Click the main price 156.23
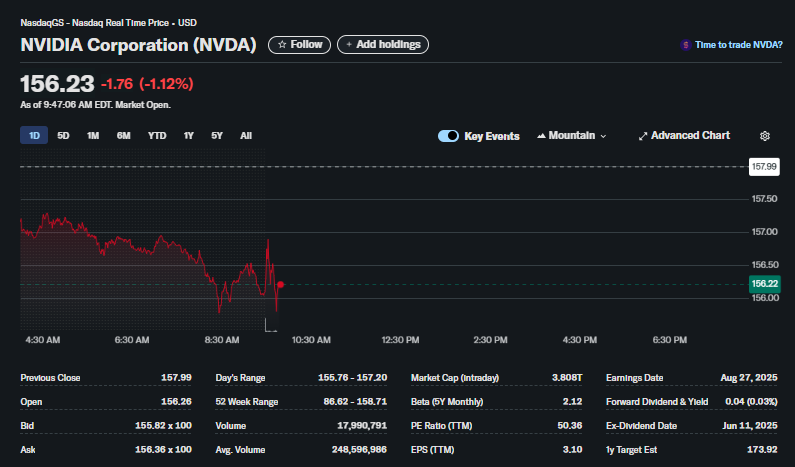The width and height of the screenshot is (795, 467). coord(57,84)
